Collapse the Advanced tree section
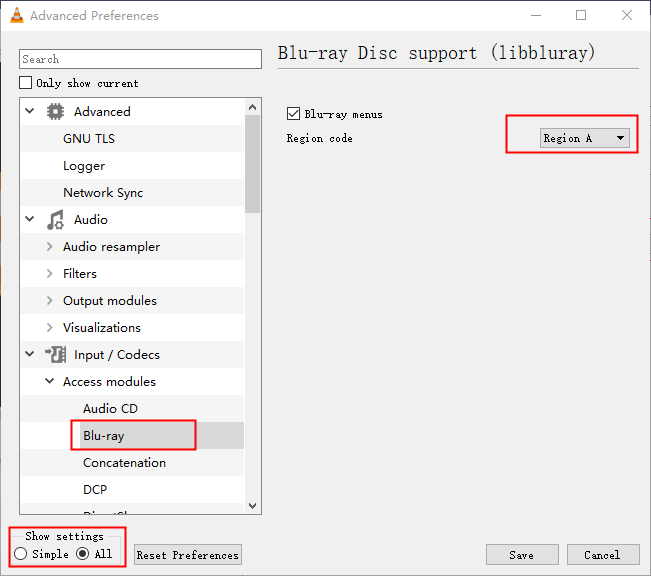 pyautogui.click(x=30, y=111)
